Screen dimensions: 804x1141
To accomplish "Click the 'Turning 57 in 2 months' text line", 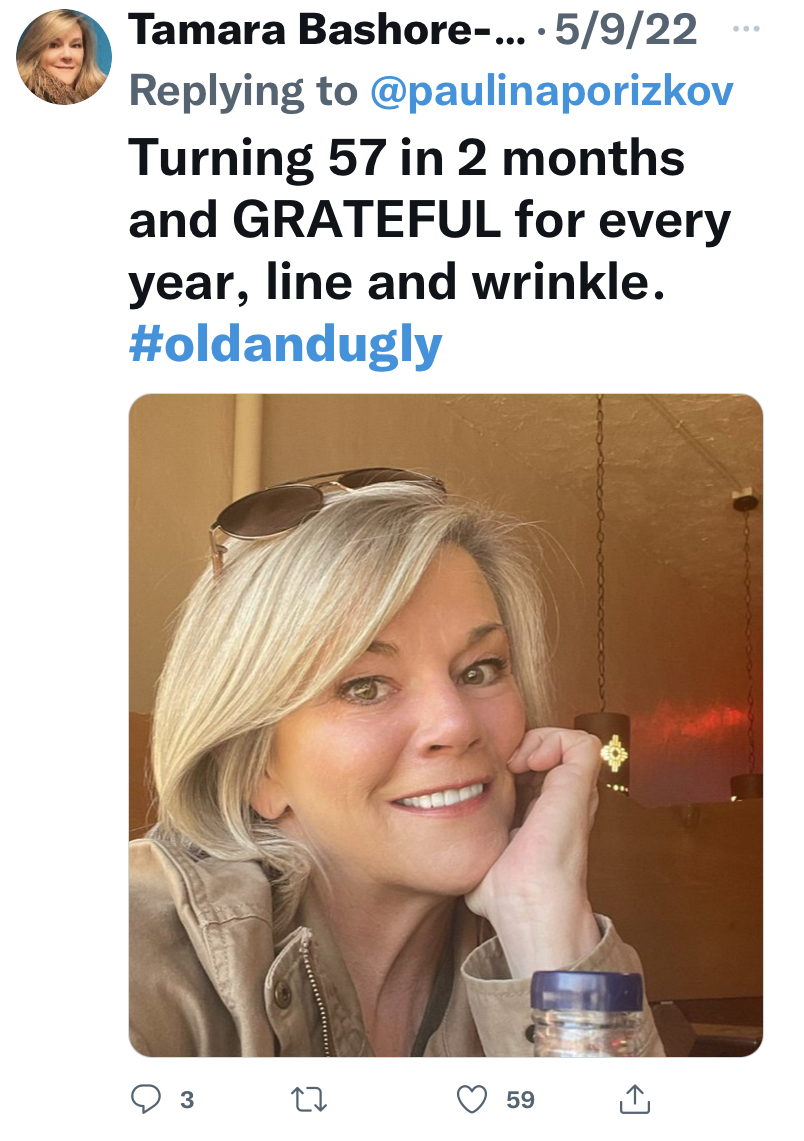I will 406,158.
